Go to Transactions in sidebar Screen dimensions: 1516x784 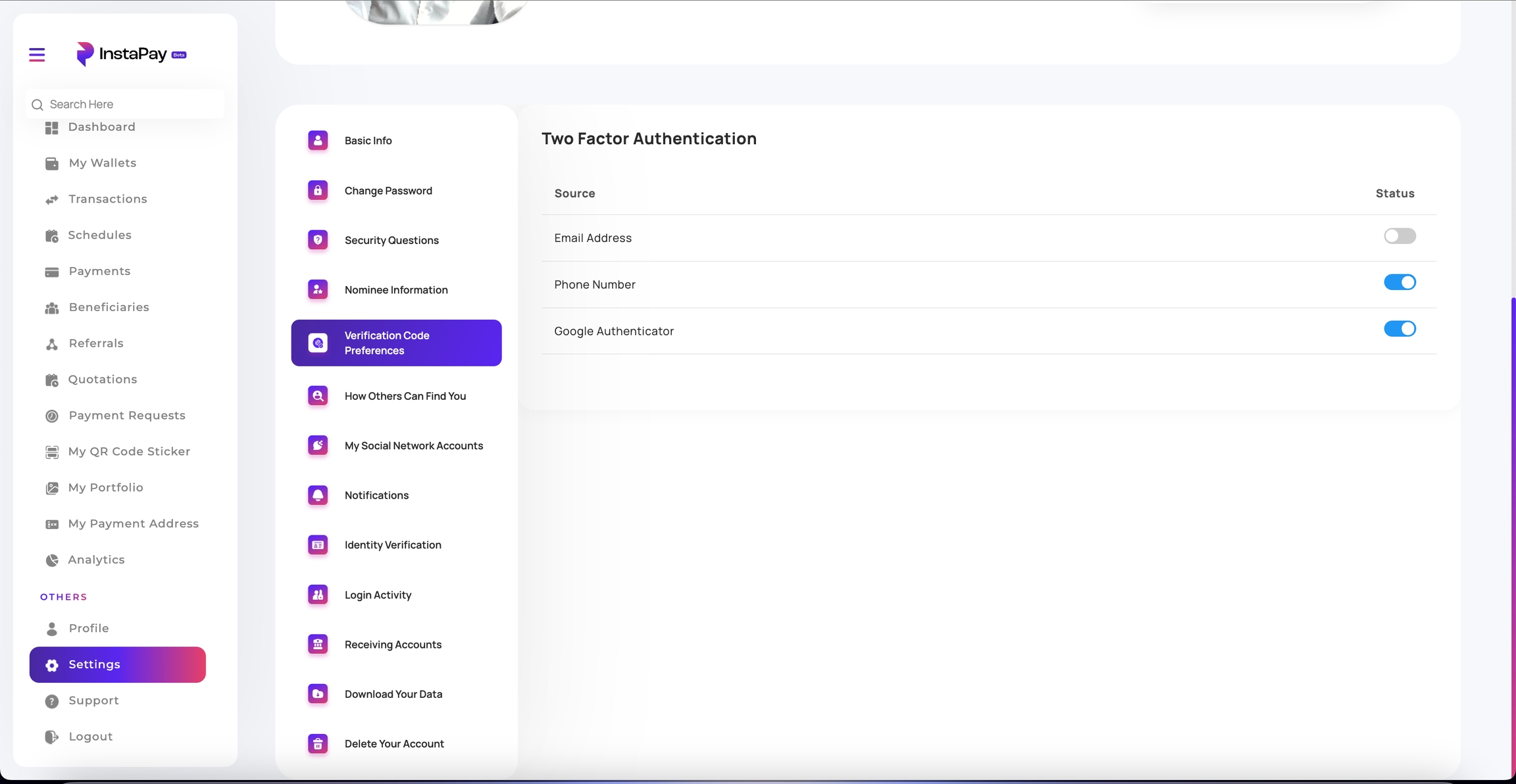(107, 199)
